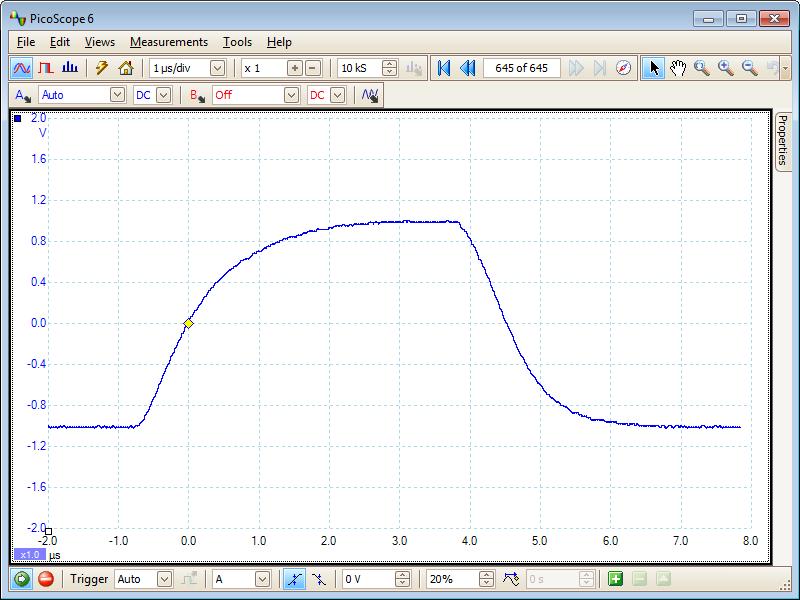Screen dimensions: 800x600
Task: Select rising edge trigger
Action: coord(294,579)
